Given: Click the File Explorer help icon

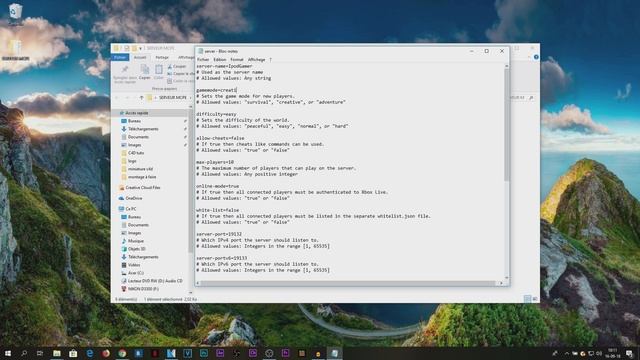Looking at the screenshot, I should tap(536, 57).
